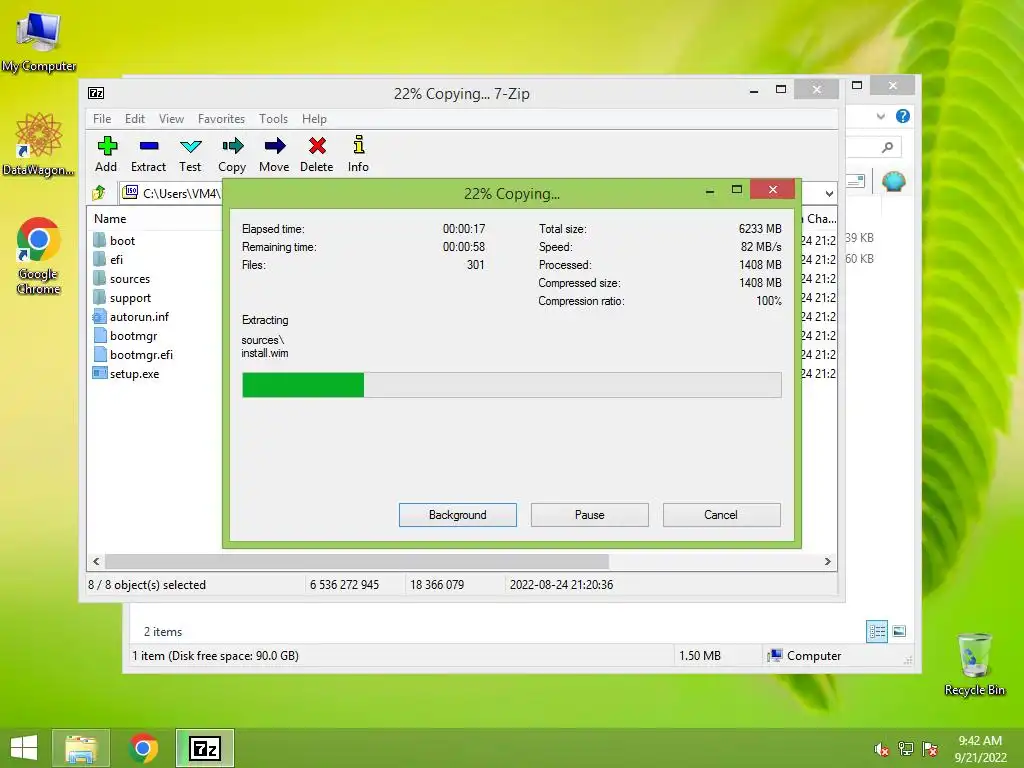
Task: Click the muted volume tray icon
Action: point(881,750)
